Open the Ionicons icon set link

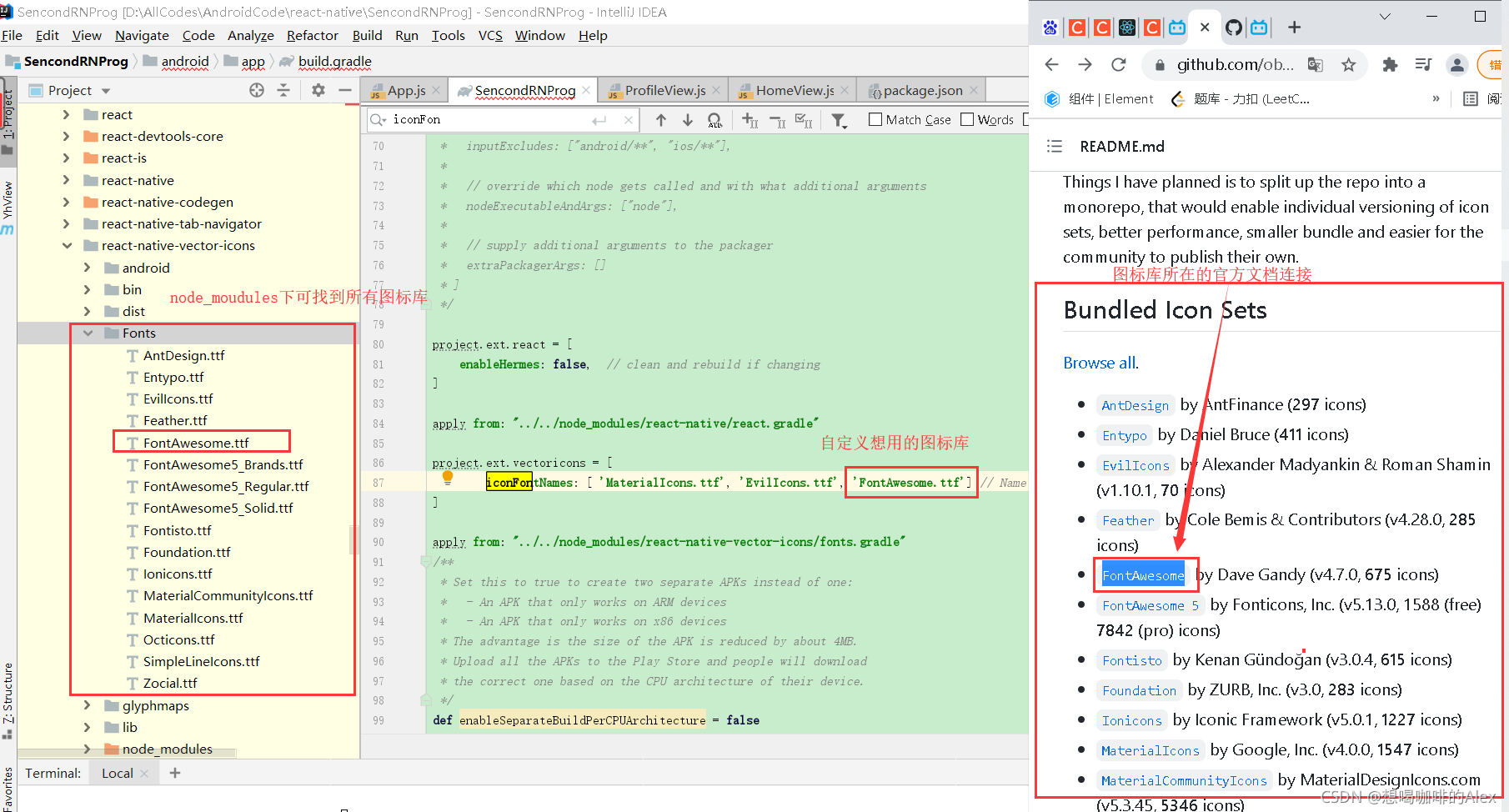1131,720
